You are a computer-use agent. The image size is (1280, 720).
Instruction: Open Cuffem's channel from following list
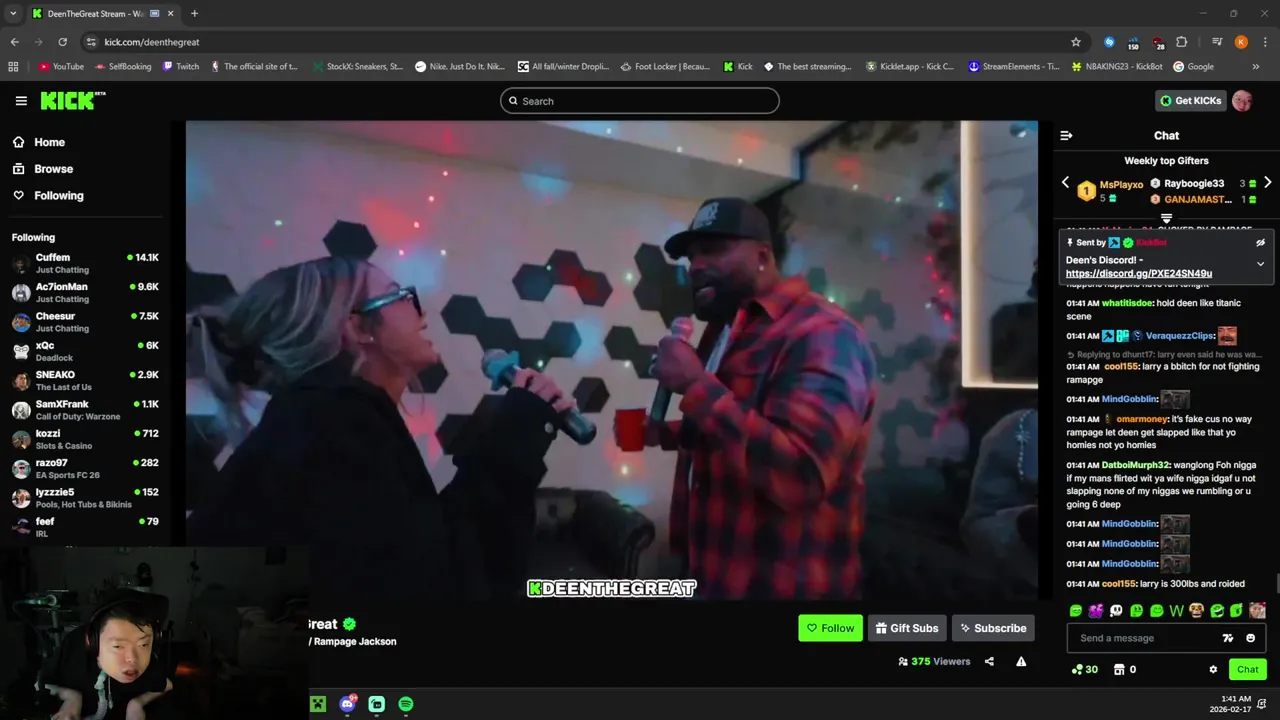click(85, 263)
